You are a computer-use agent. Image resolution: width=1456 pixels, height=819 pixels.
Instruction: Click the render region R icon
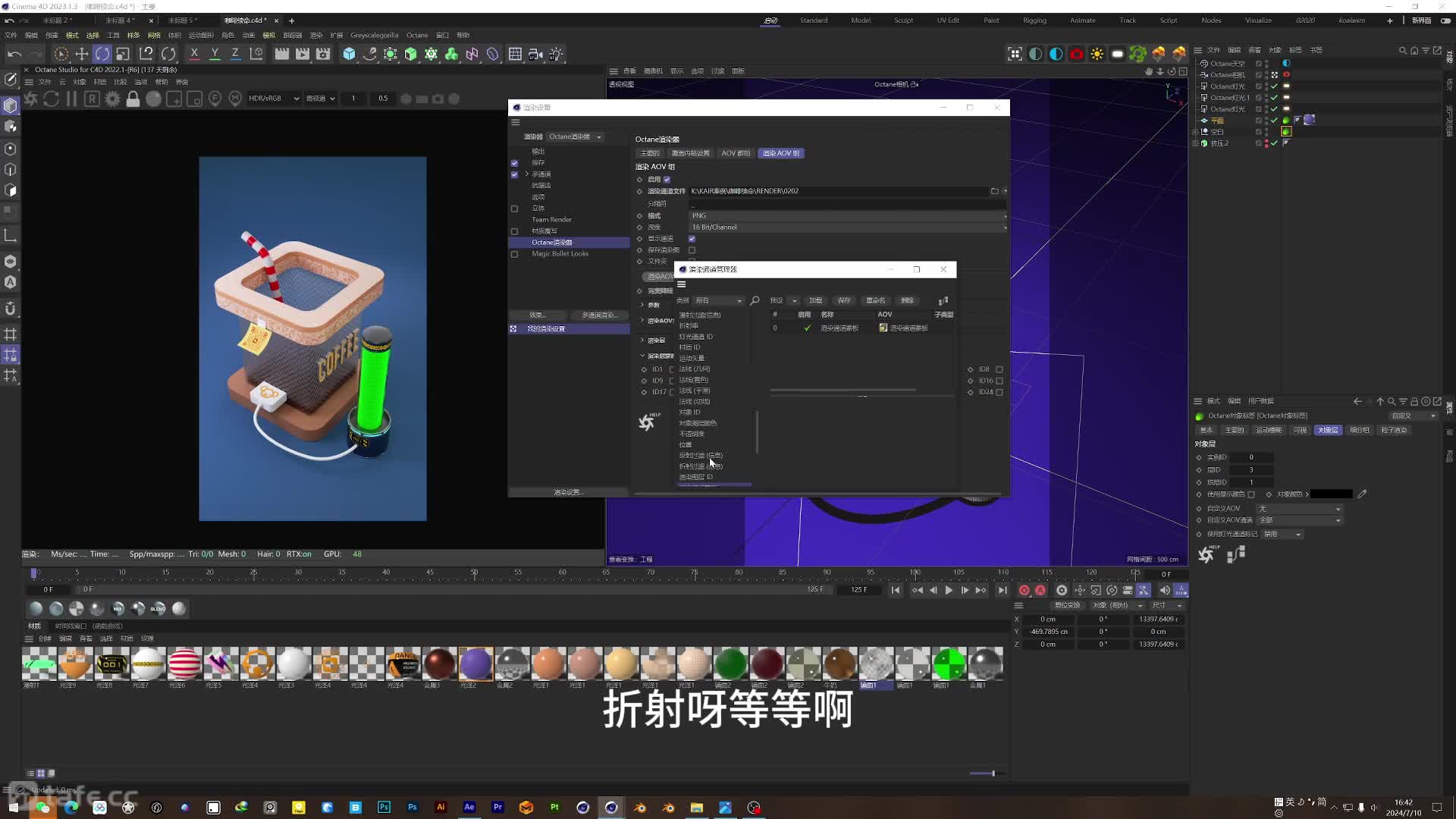click(92, 99)
